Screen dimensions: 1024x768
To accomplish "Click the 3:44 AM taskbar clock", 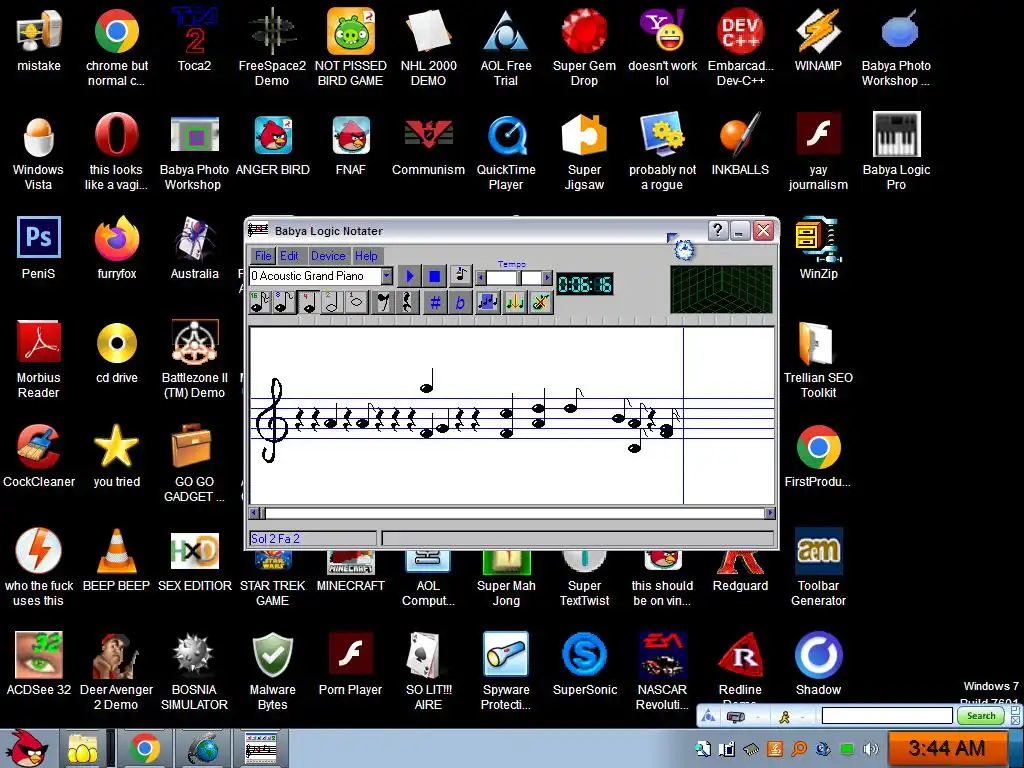I will click(x=946, y=748).
